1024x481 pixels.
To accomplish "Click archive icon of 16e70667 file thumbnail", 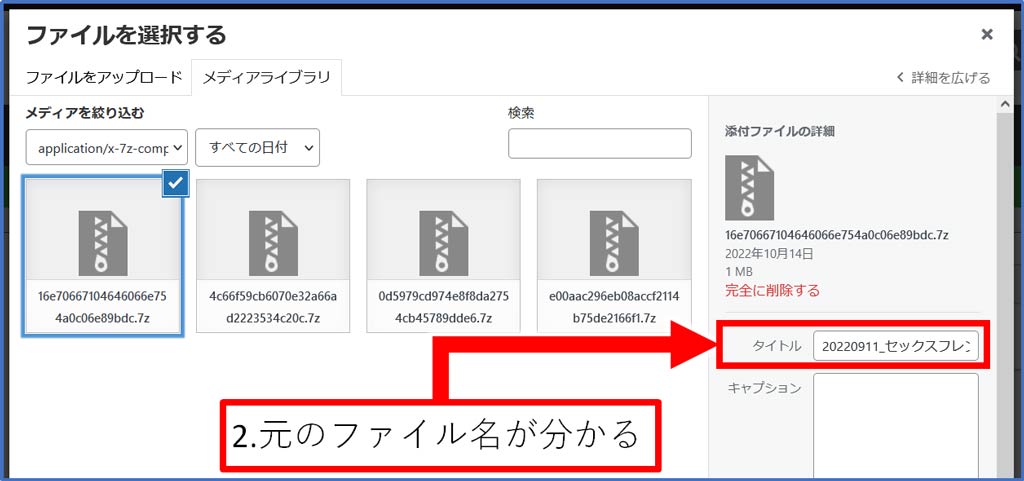I will tap(103, 243).
